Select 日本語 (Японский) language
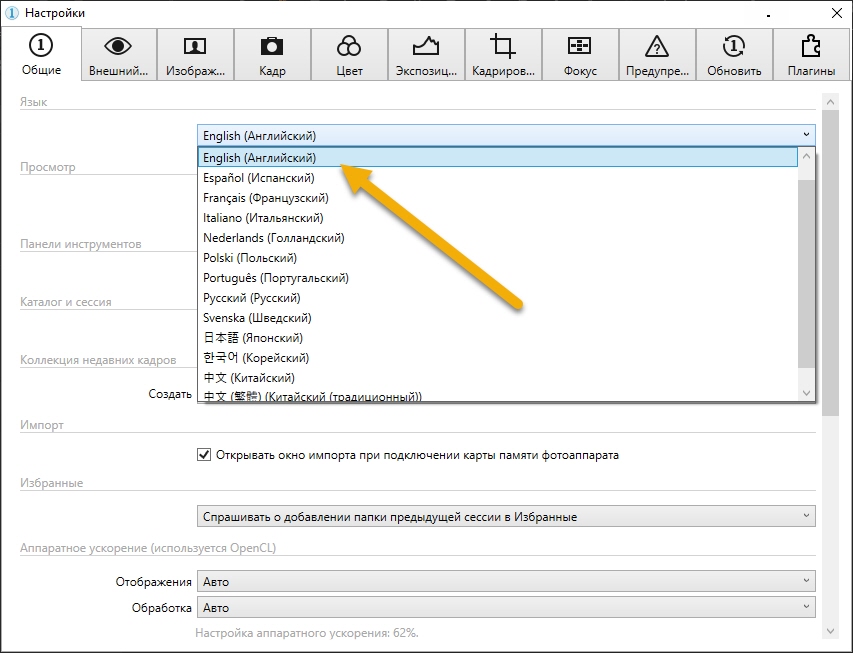The image size is (853, 653). (x=497, y=337)
